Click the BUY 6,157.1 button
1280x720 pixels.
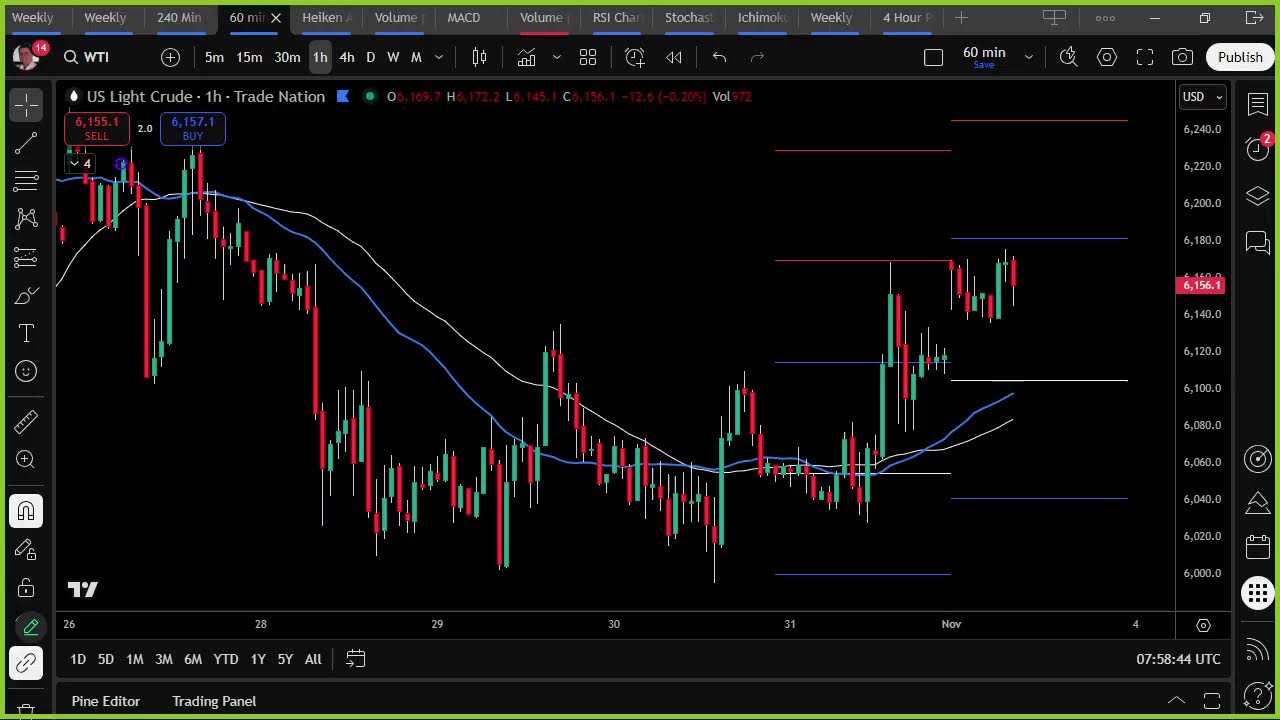point(193,128)
